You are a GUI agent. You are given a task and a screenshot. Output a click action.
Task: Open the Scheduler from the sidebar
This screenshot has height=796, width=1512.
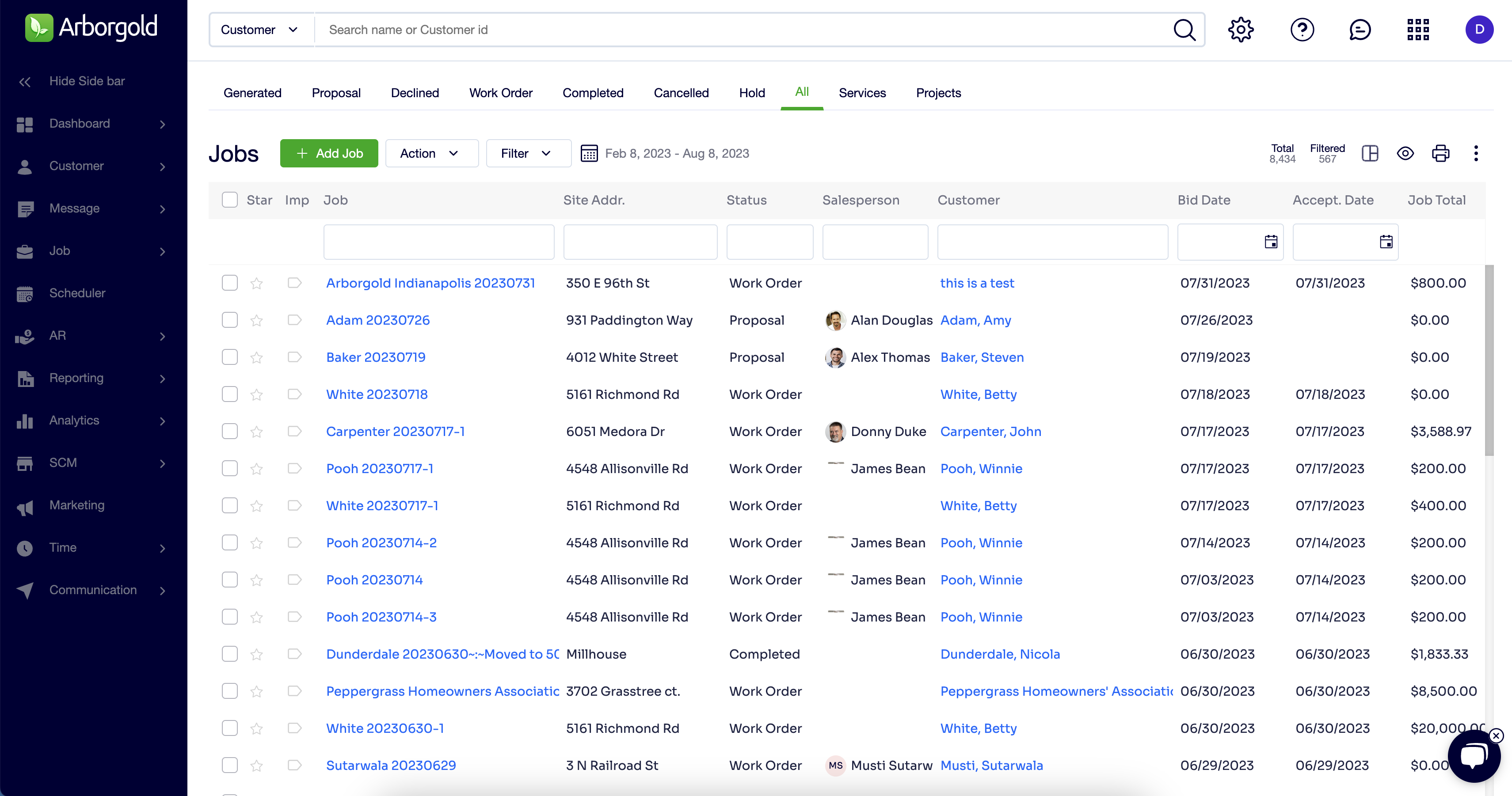[x=76, y=293]
